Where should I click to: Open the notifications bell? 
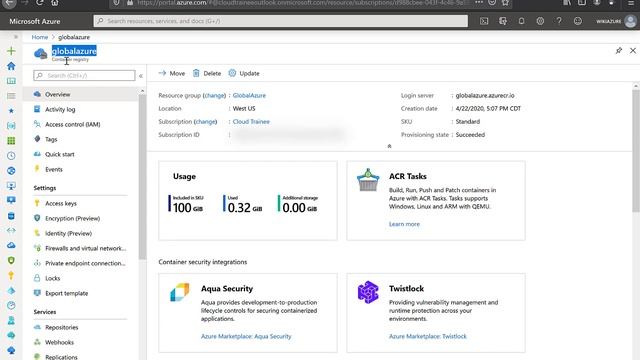click(521, 21)
